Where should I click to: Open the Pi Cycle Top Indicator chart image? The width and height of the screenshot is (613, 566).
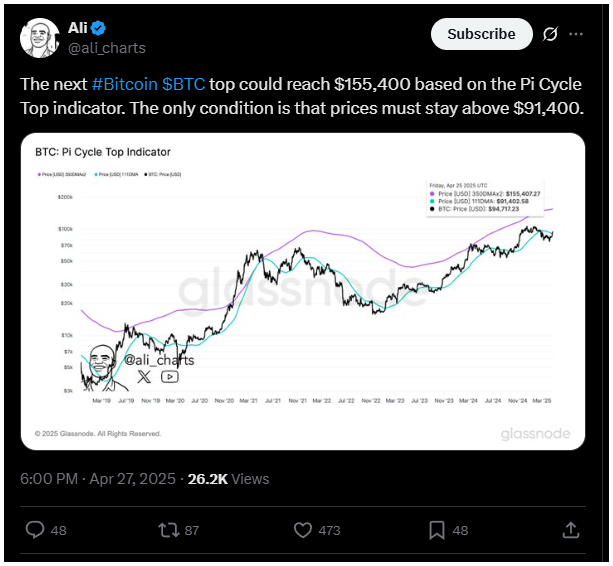point(303,291)
